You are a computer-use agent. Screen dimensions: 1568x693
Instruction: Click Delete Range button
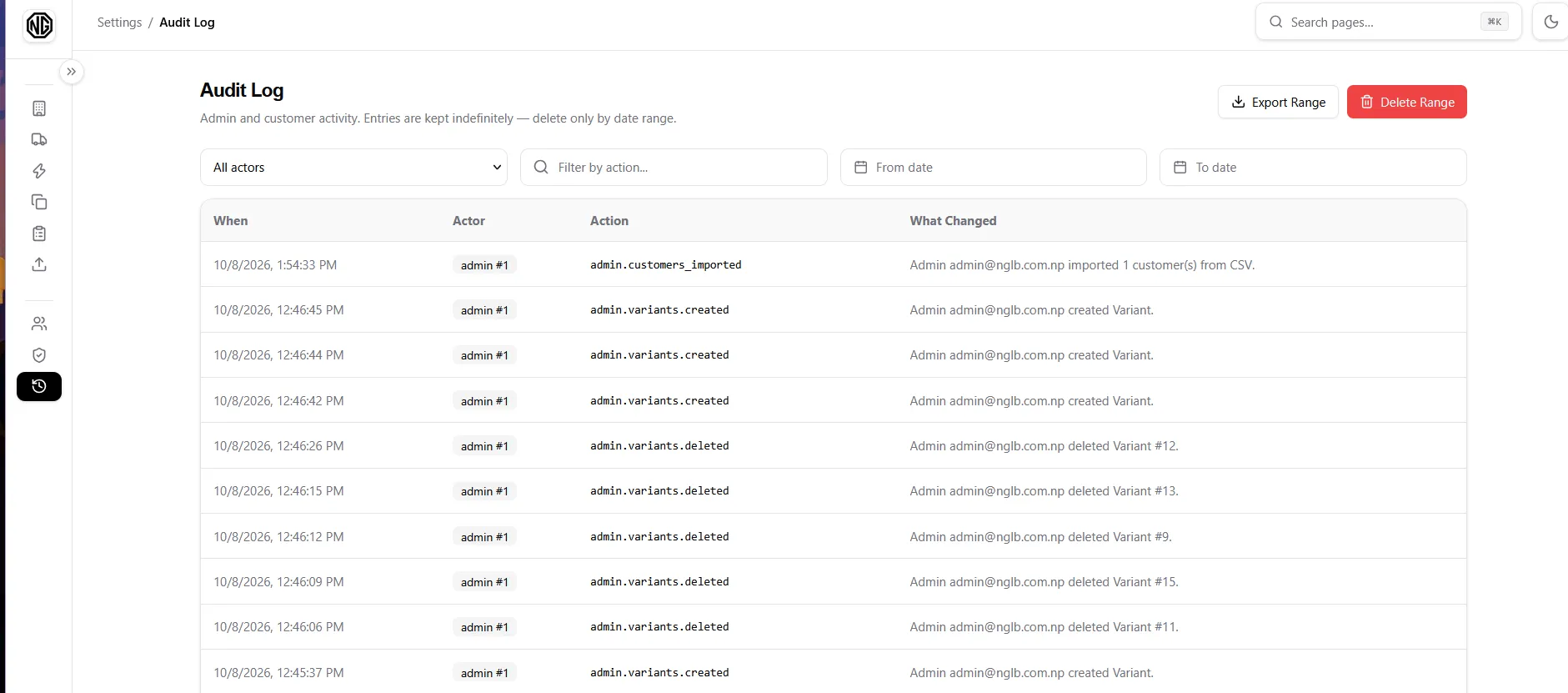click(x=1406, y=102)
